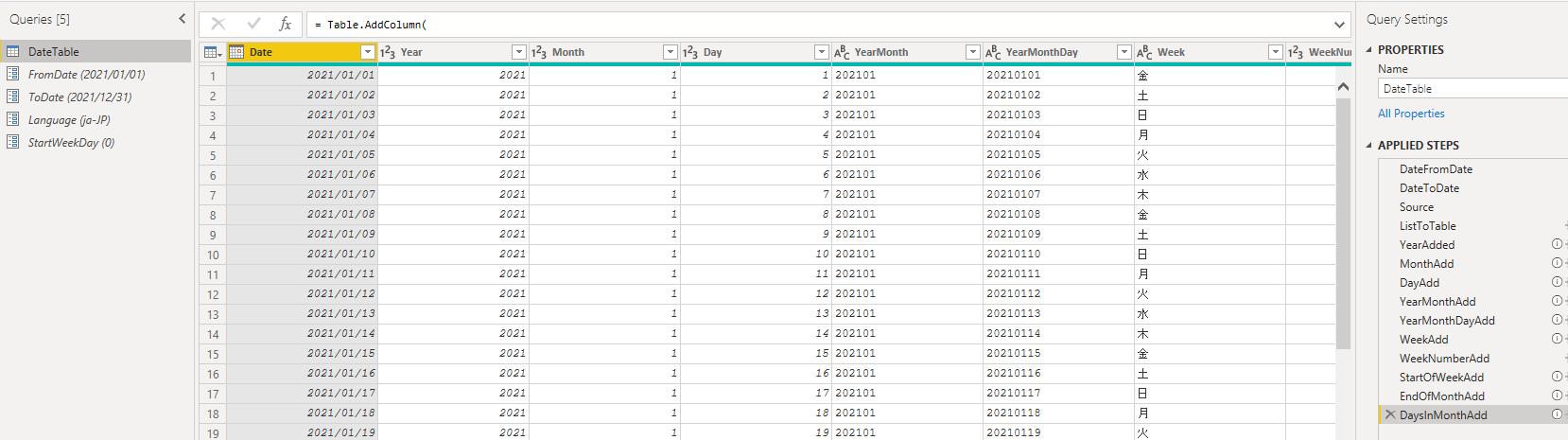This screenshot has width=1568, height=440.
Task: Open the YearMonthDay column filter dropdown
Action: 1124,52
